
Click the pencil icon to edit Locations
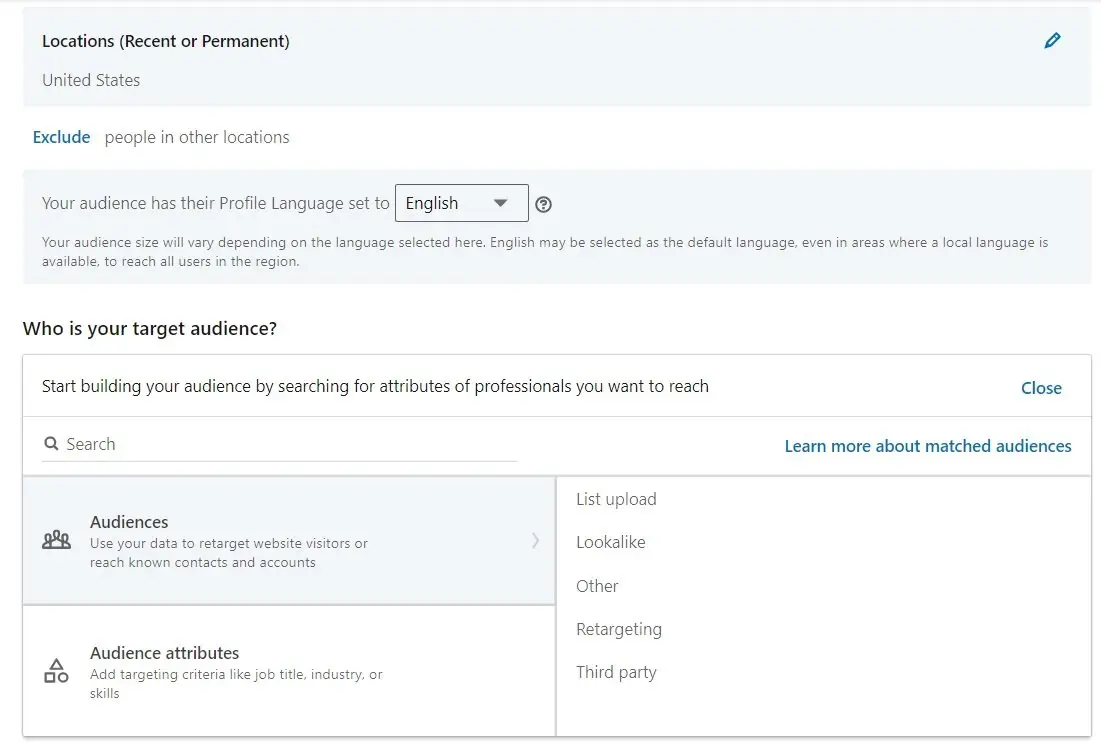pyautogui.click(x=1052, y=41)
